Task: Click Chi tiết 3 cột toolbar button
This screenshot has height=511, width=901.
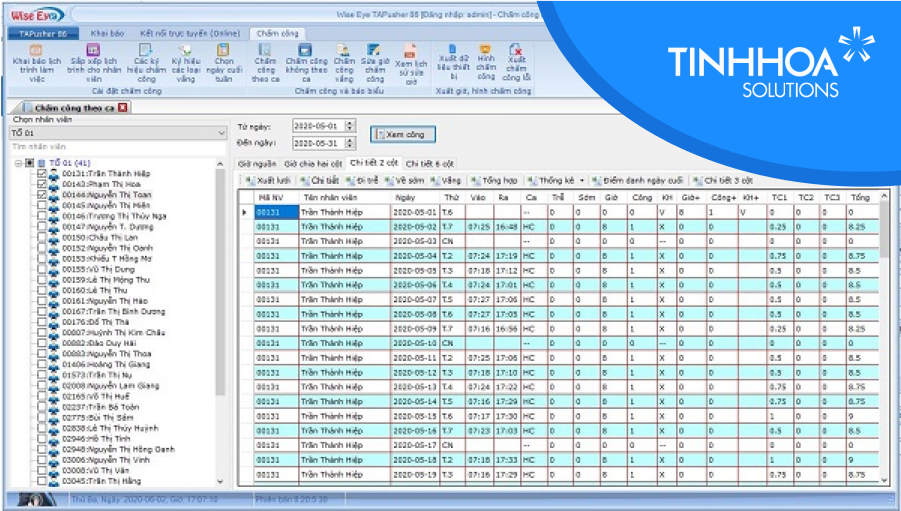Action: [x=723, y=180]
